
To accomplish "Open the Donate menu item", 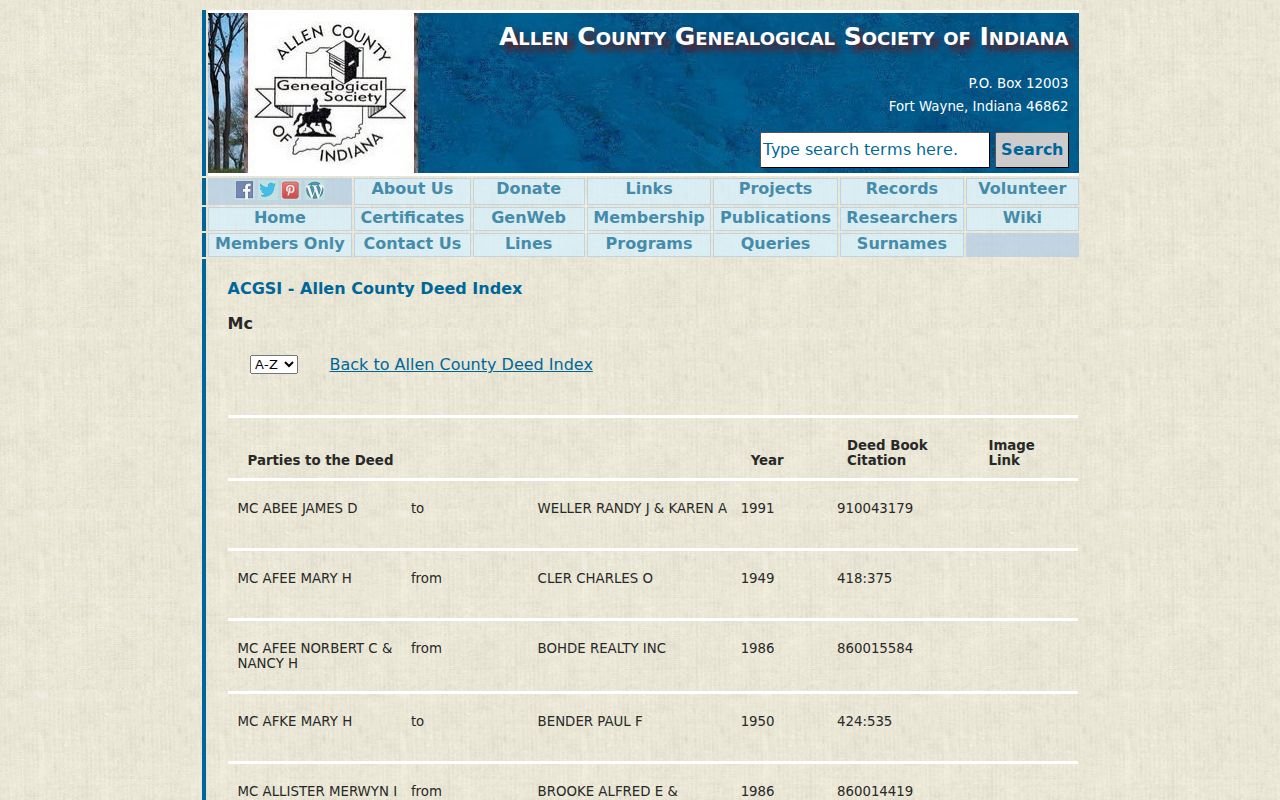I will (x=529, y=189).
